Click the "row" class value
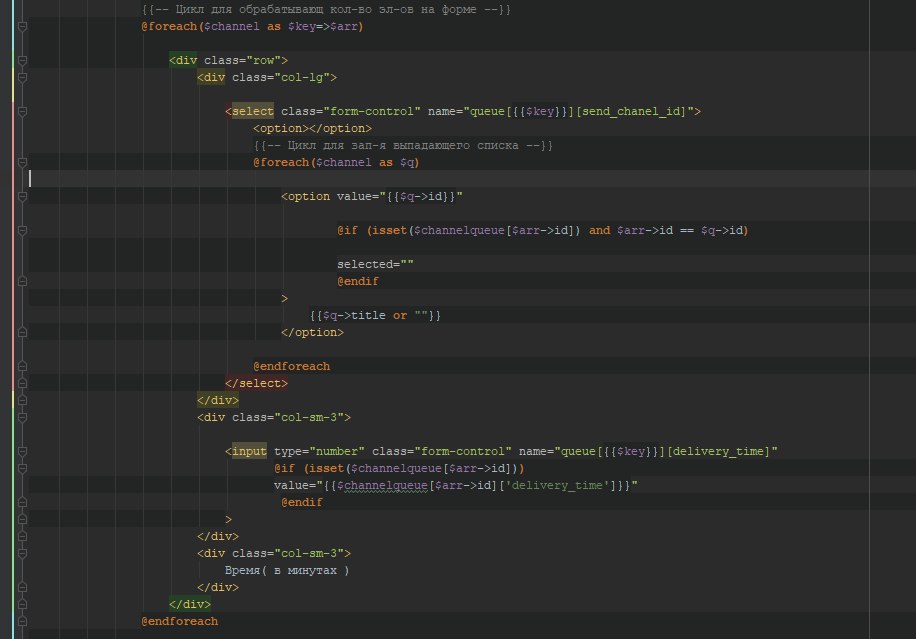Screen dimensions: 916x639 click(x=263, y=60)
